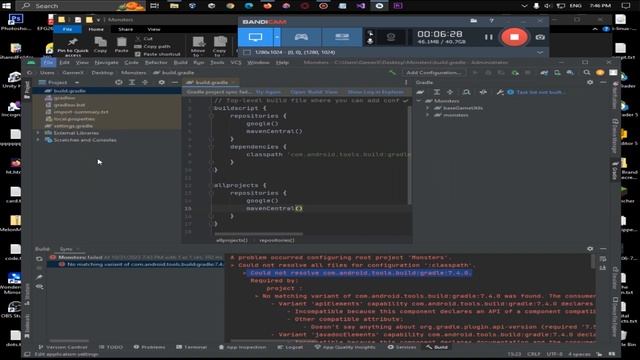Open the Refactor menu
640x360 pixels.
(156, 62)
